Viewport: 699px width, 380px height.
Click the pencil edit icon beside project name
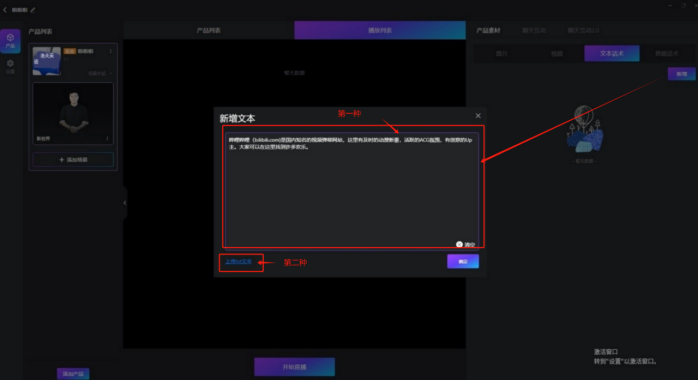(x=33, y=9)
